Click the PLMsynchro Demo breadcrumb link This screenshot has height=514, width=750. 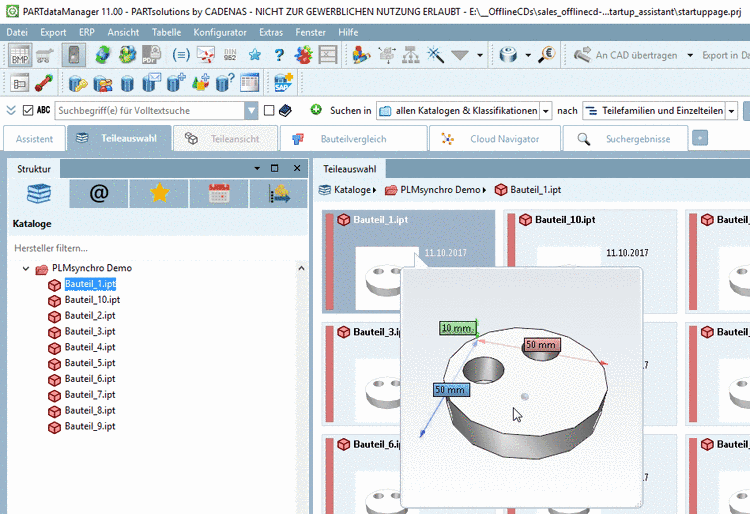coord(440,190)
